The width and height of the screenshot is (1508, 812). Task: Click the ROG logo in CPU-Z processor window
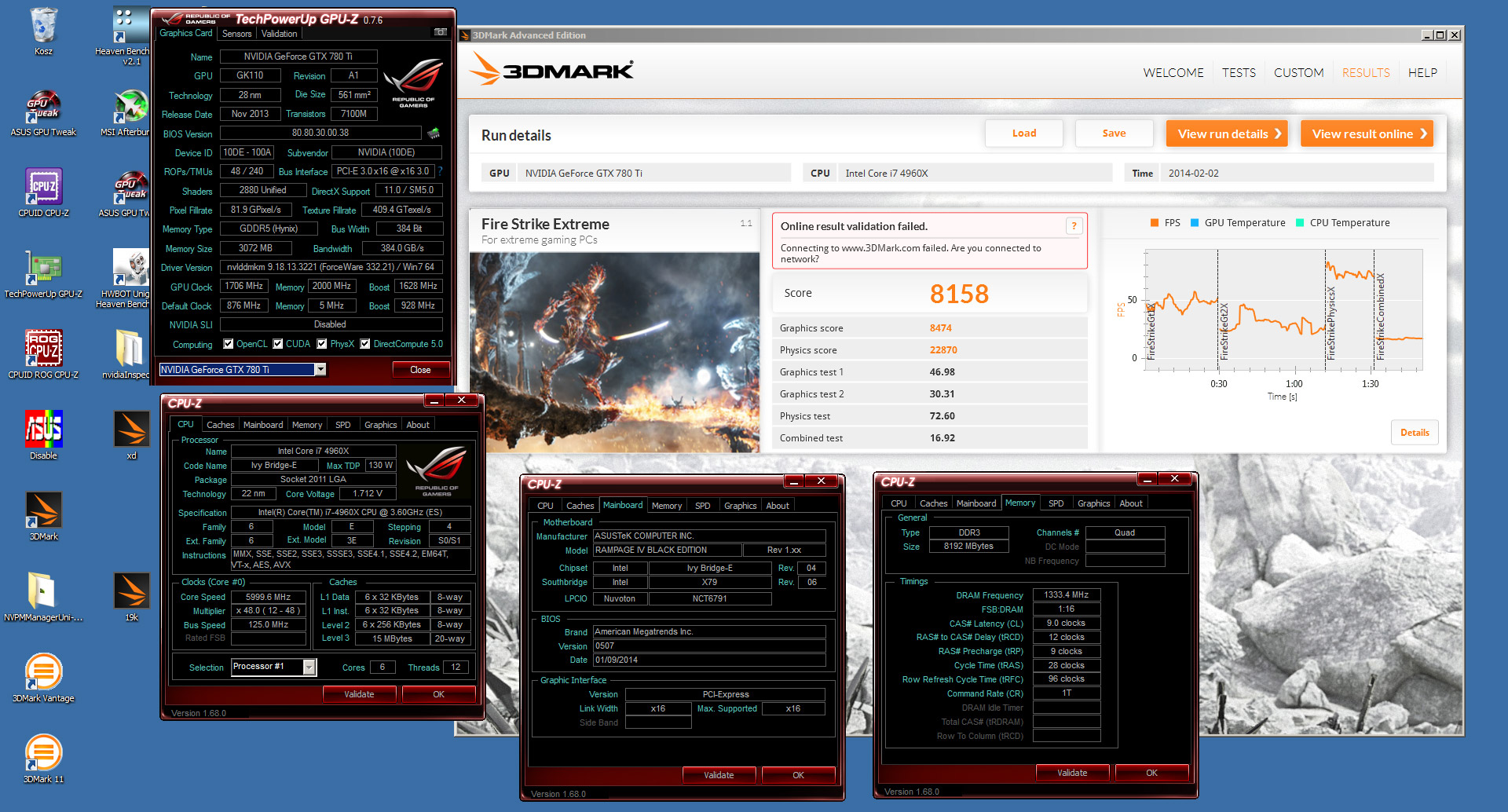coord(437,470)
